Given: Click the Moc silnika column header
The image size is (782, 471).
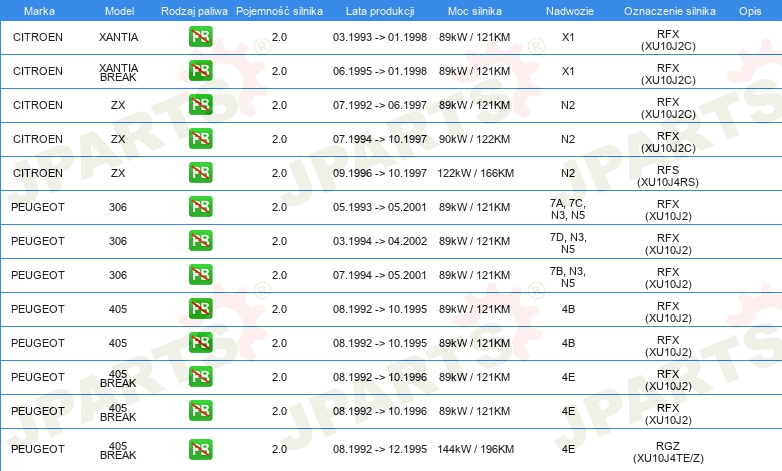Looking at the screenshot, I should click(475, 11).
